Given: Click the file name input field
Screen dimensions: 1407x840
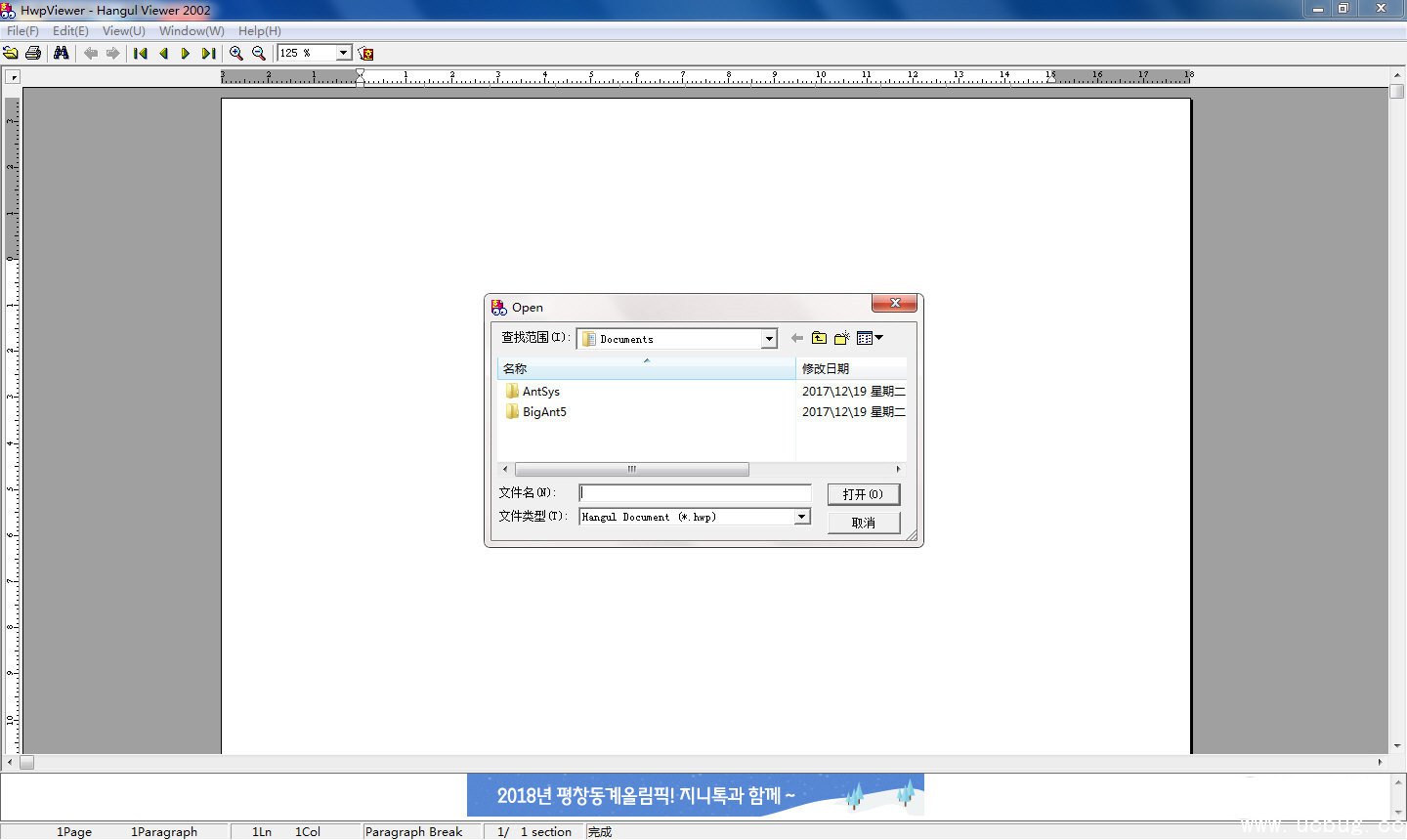Looking at the screenshot, I should point(695,493).
